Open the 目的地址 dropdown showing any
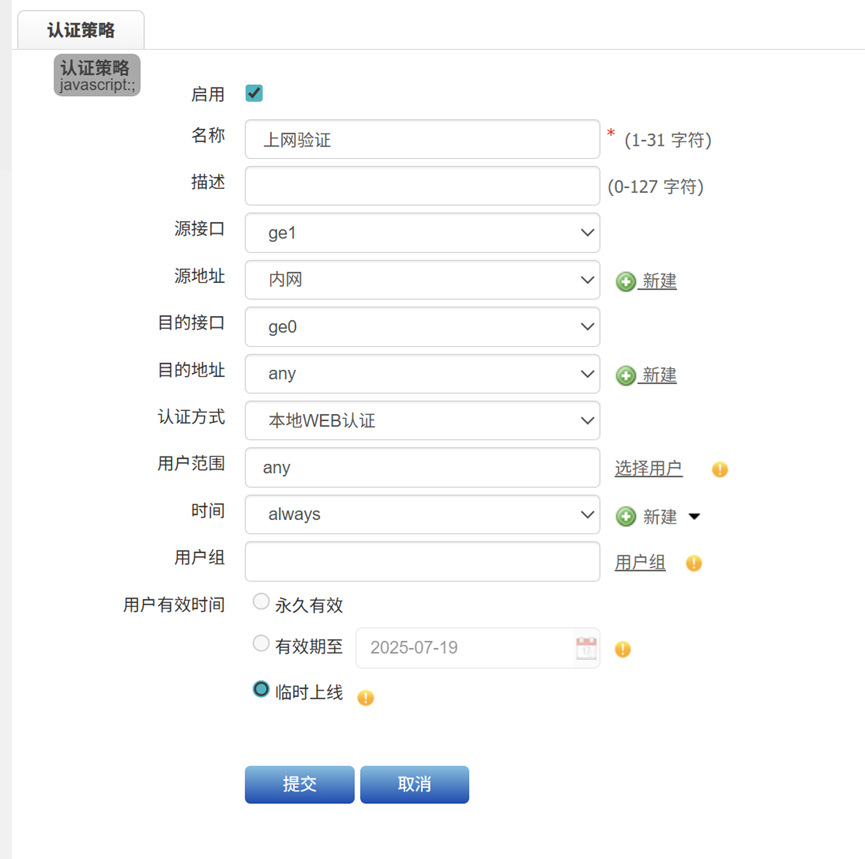Image resolution: width=865 pixels, height=859 pixels. [423, 374]
